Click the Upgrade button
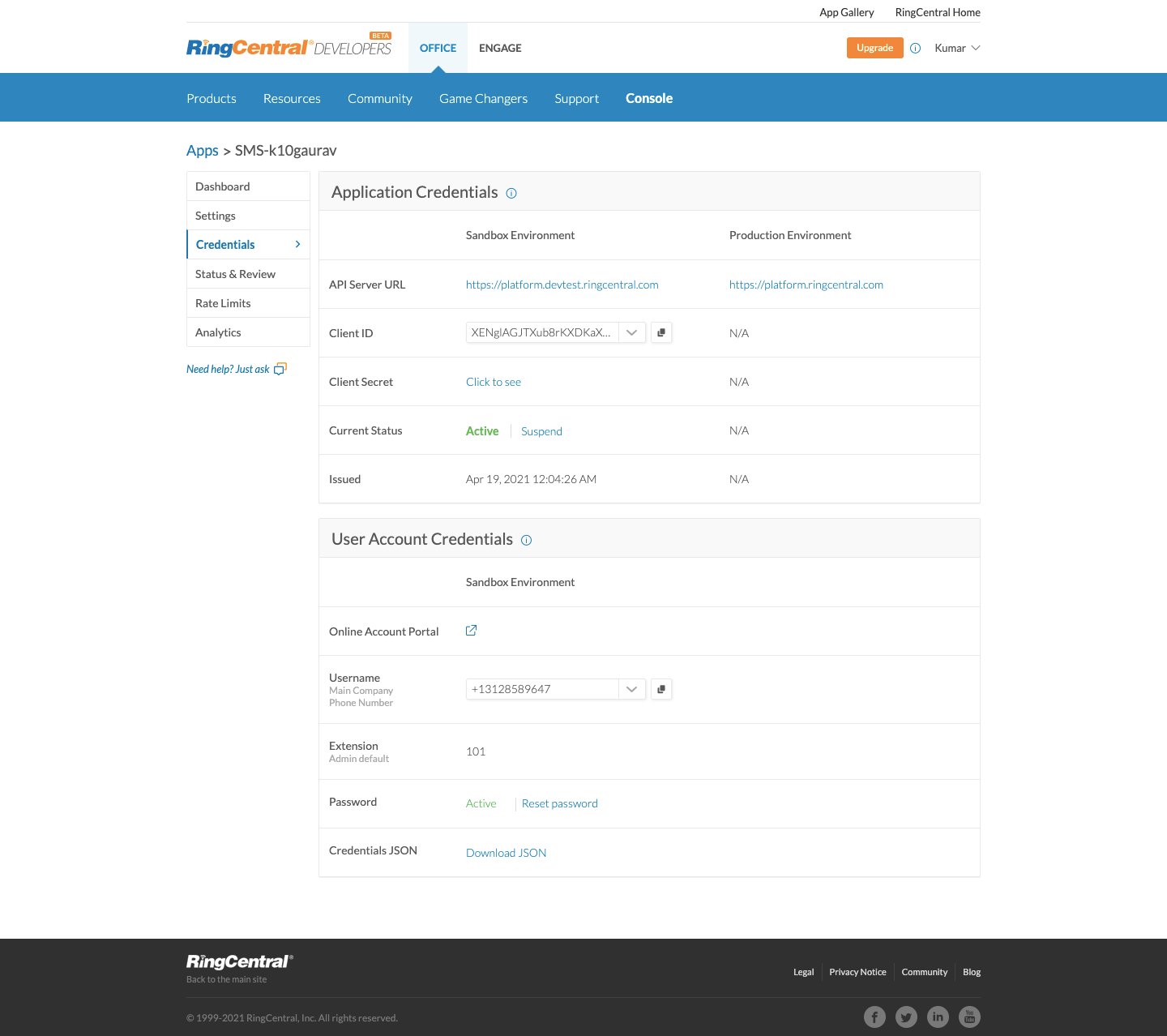 [875, 48]
